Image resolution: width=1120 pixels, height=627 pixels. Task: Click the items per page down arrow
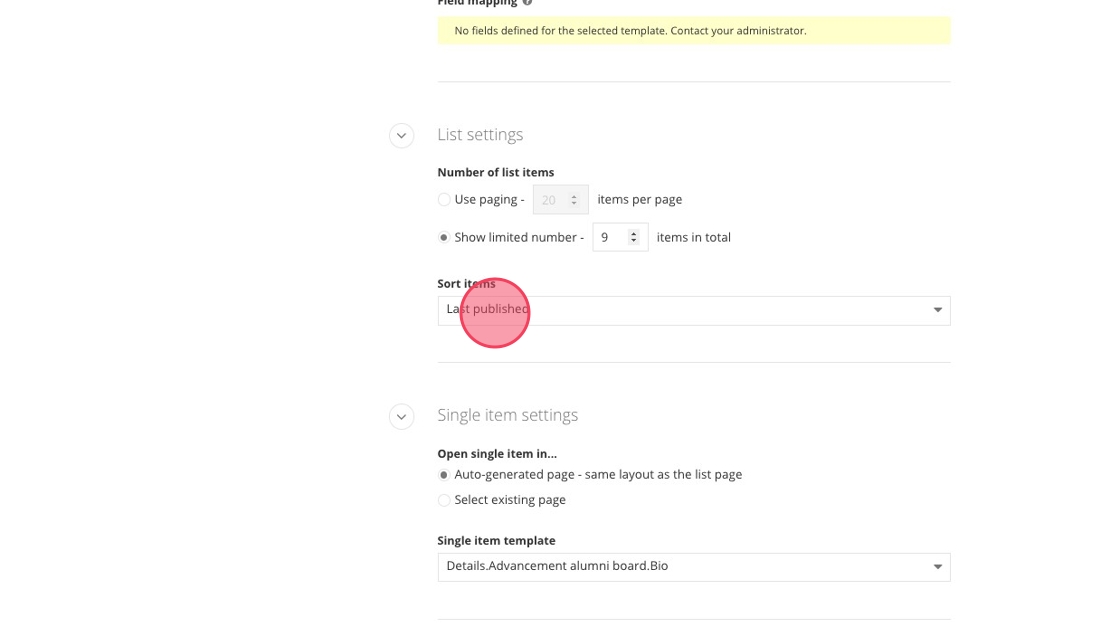coord(574,204)
